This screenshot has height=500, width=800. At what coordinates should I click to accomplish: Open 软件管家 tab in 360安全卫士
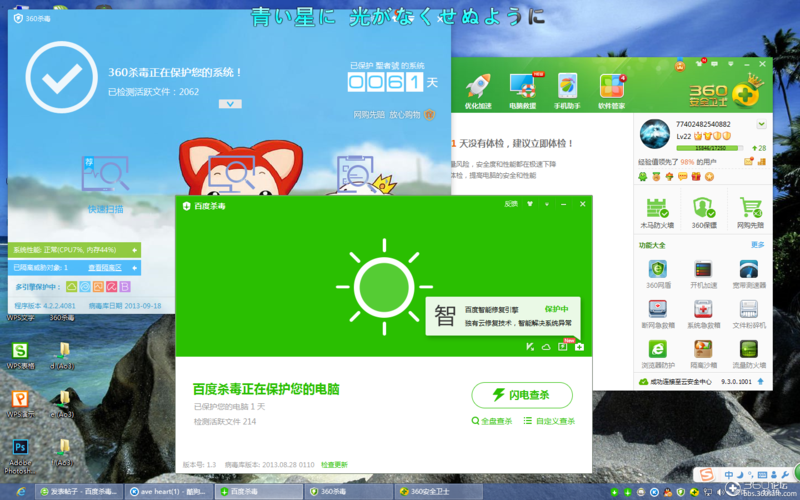(611, 91)
